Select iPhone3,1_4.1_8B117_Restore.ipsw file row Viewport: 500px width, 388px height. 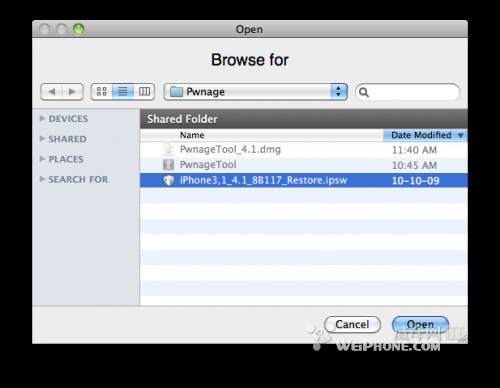(304, 180)
